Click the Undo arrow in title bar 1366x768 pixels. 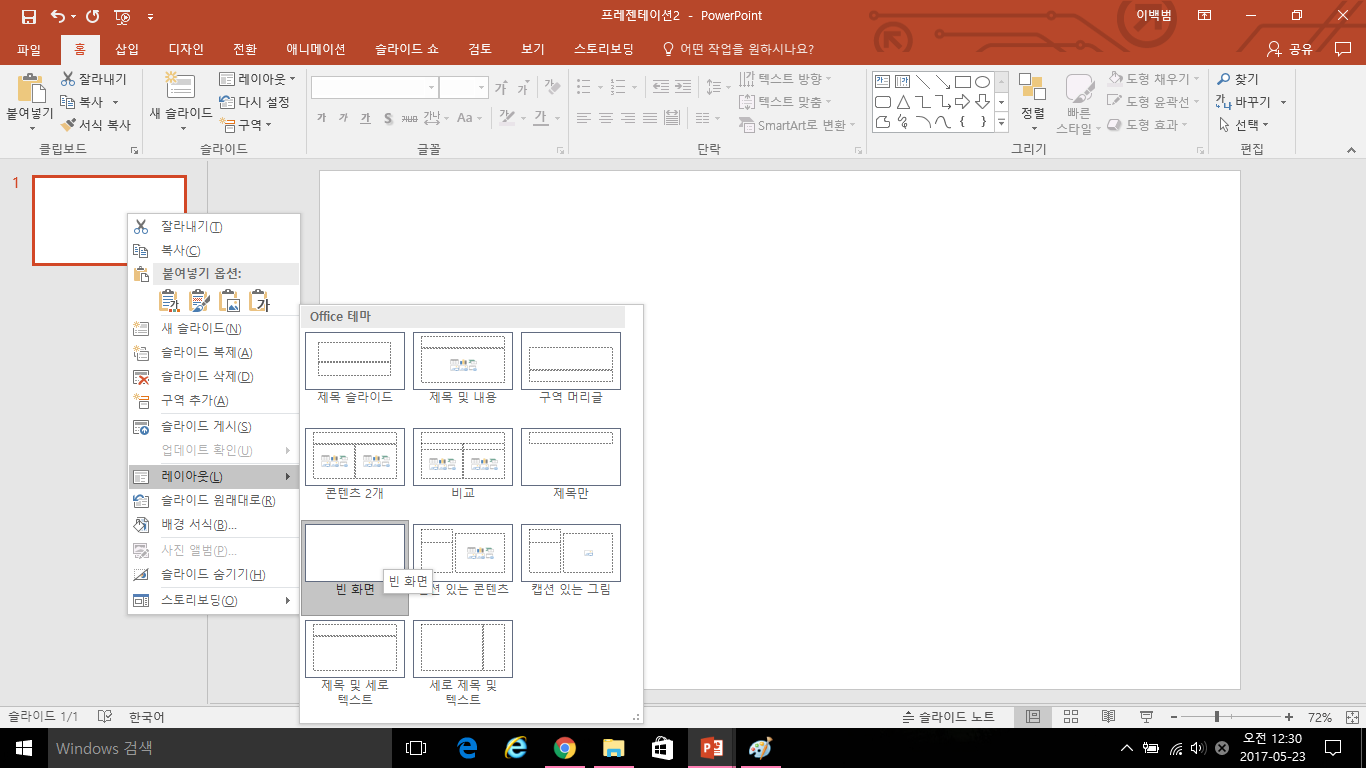pos(57,16)
